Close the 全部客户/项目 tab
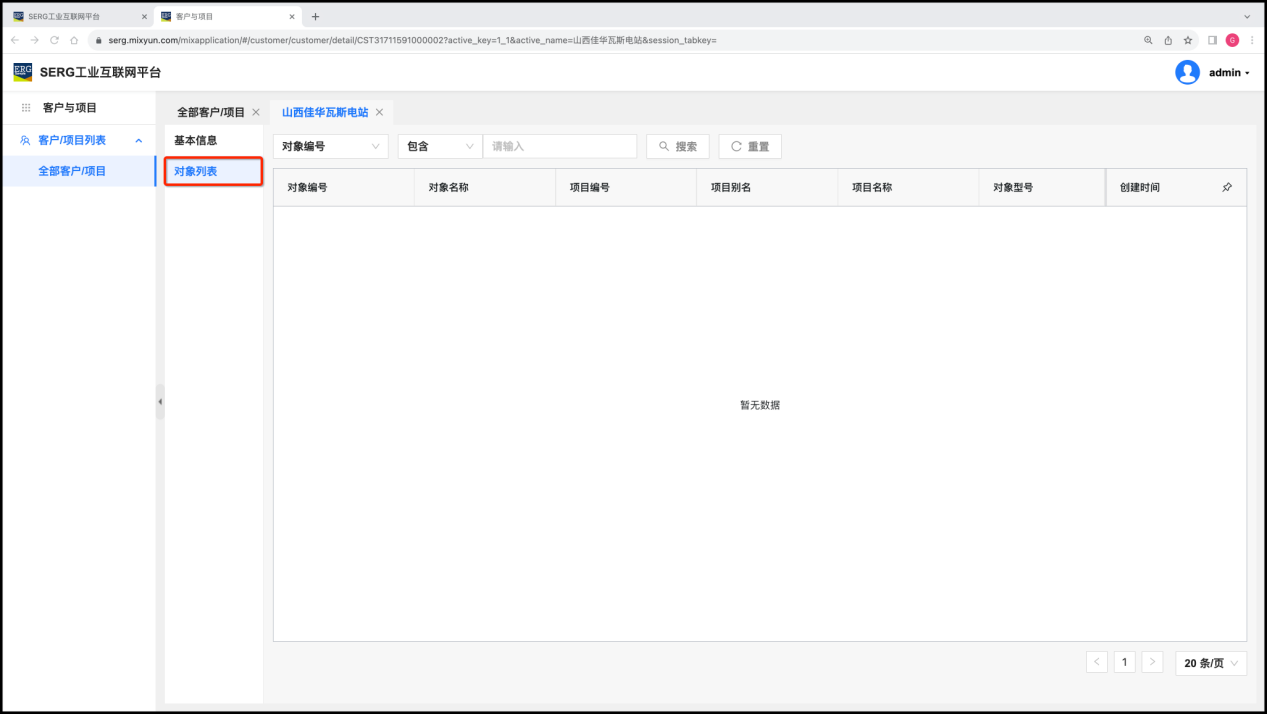This screenshot has height=714, width=1267. [x=256, y=112]
